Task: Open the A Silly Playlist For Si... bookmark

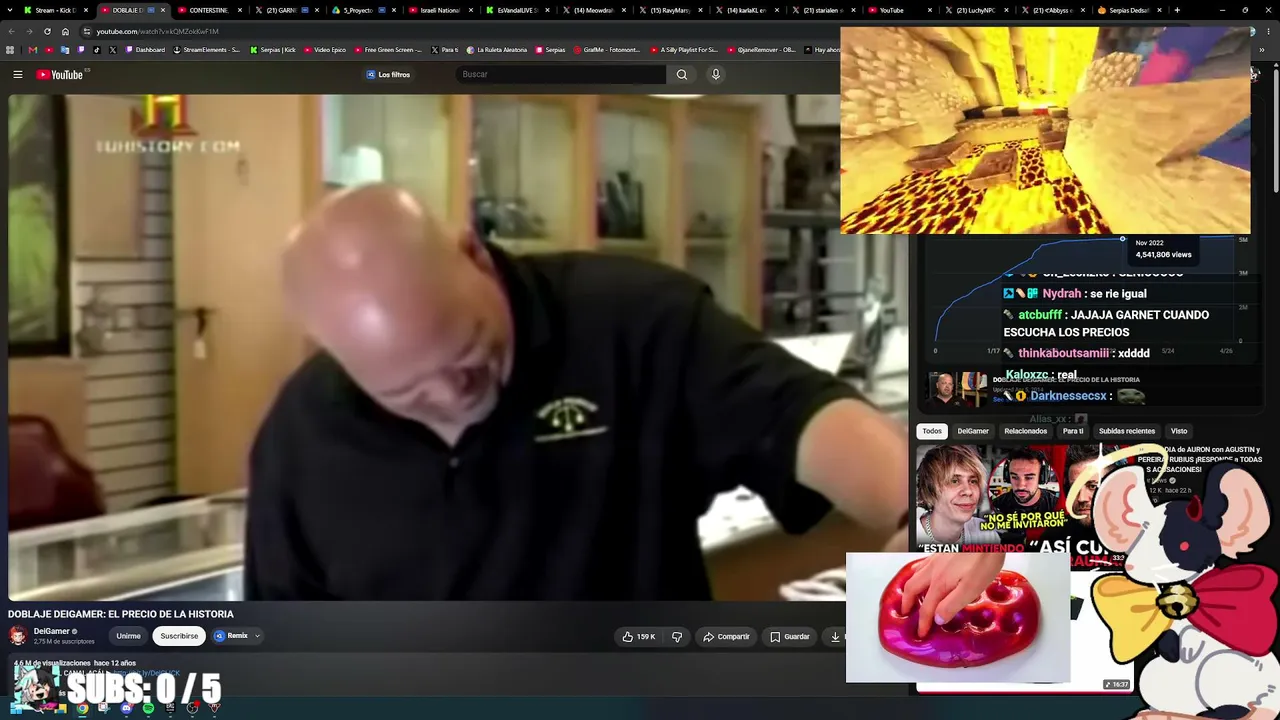Action: [x=684, y=50]
